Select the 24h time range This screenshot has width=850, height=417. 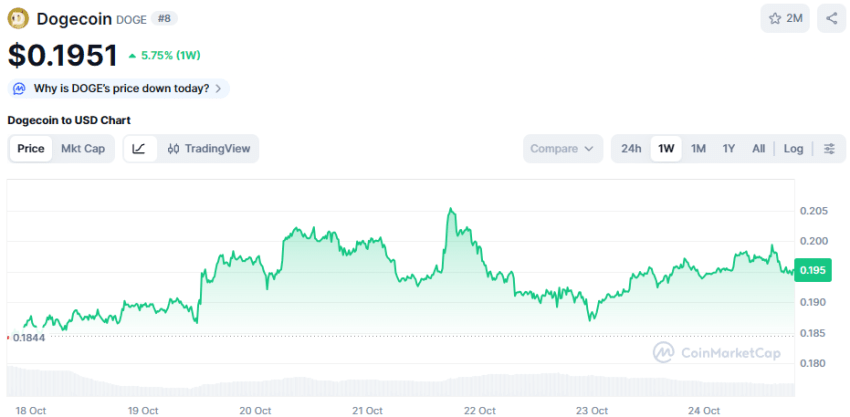point(631,149)
